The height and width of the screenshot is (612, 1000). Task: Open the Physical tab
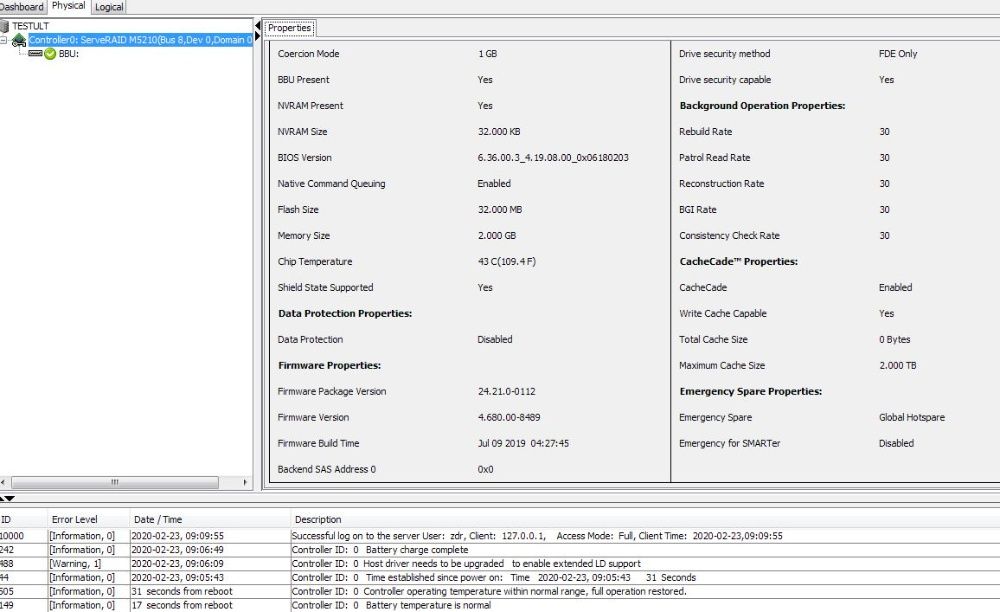tap(68, 6)
